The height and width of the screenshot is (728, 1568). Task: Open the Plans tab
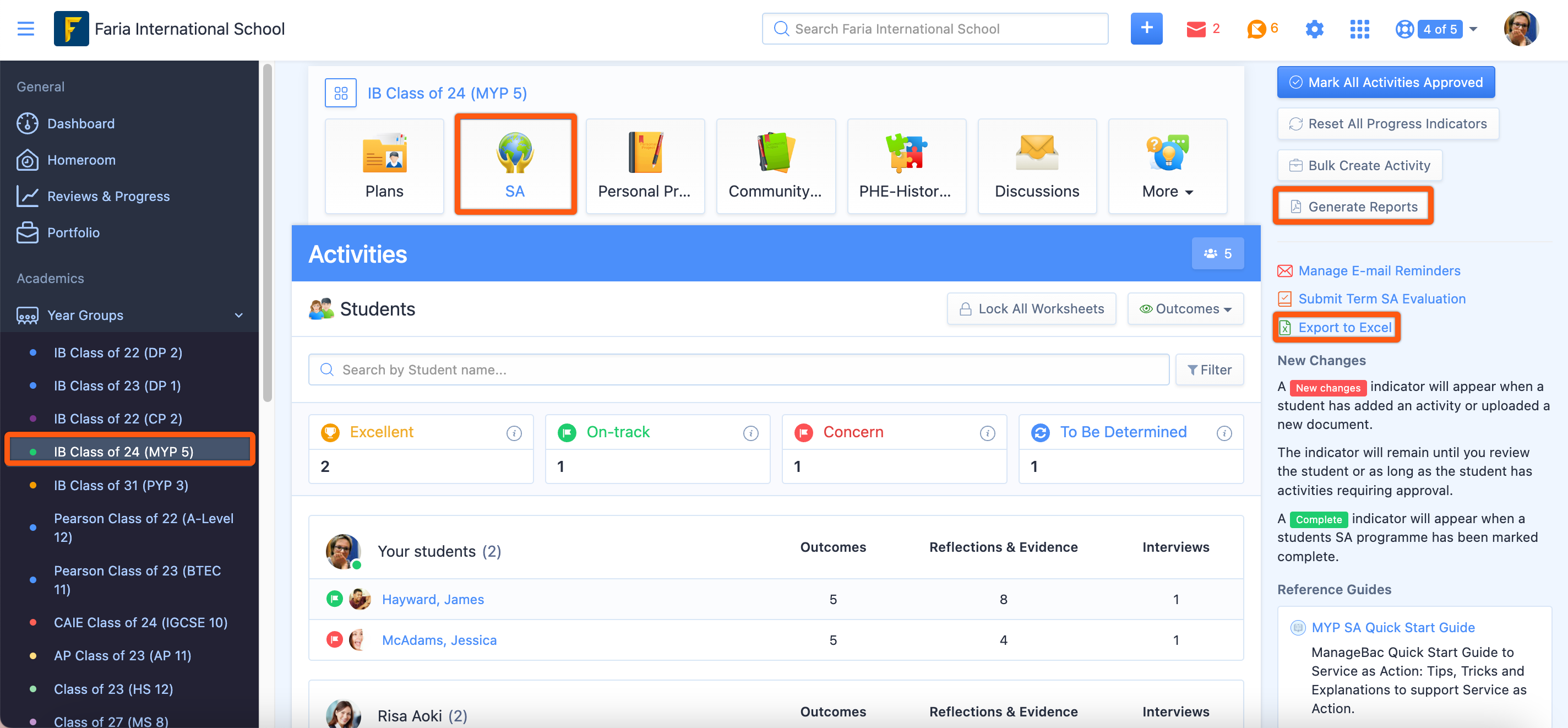pyautogui.click(x=384, y=166)
